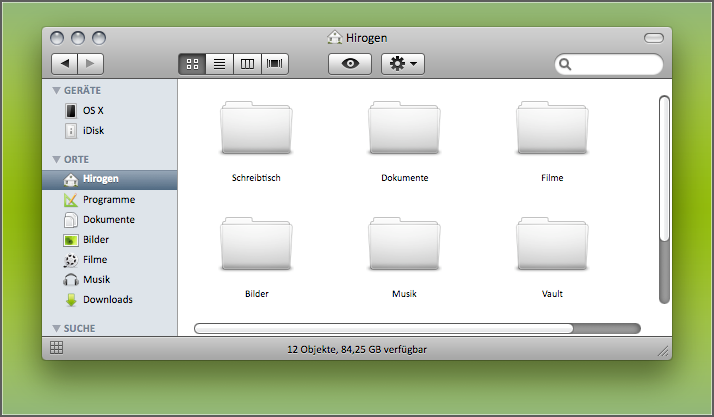Click the GERÄTE section header label
The height and width of the screenshot is (417, 714).
point(82,91)
